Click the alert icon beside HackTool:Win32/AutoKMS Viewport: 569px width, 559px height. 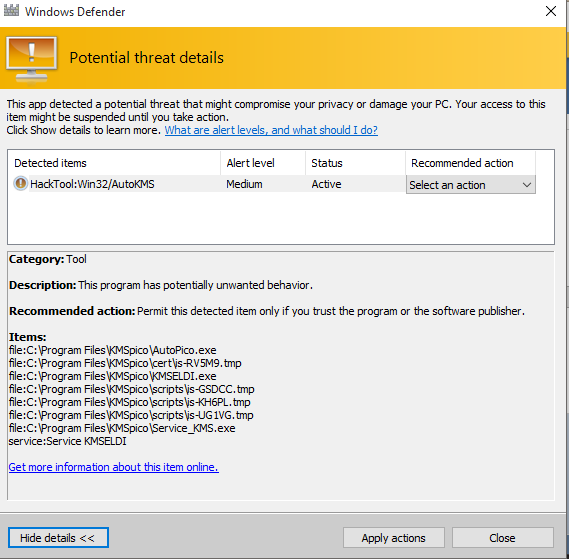[x=21, y=184]
